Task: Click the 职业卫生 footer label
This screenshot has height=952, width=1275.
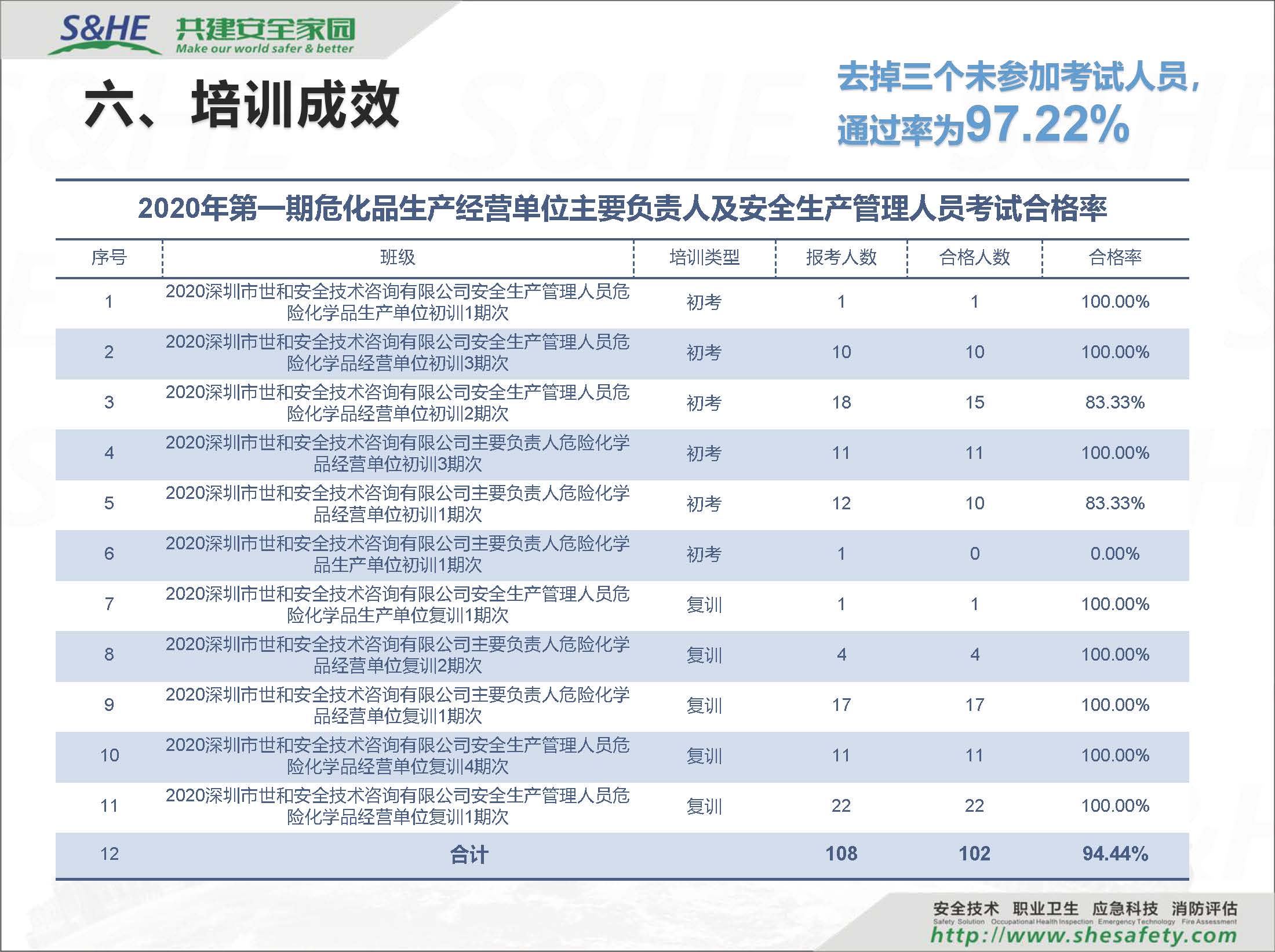Action: pos(1045,909)
